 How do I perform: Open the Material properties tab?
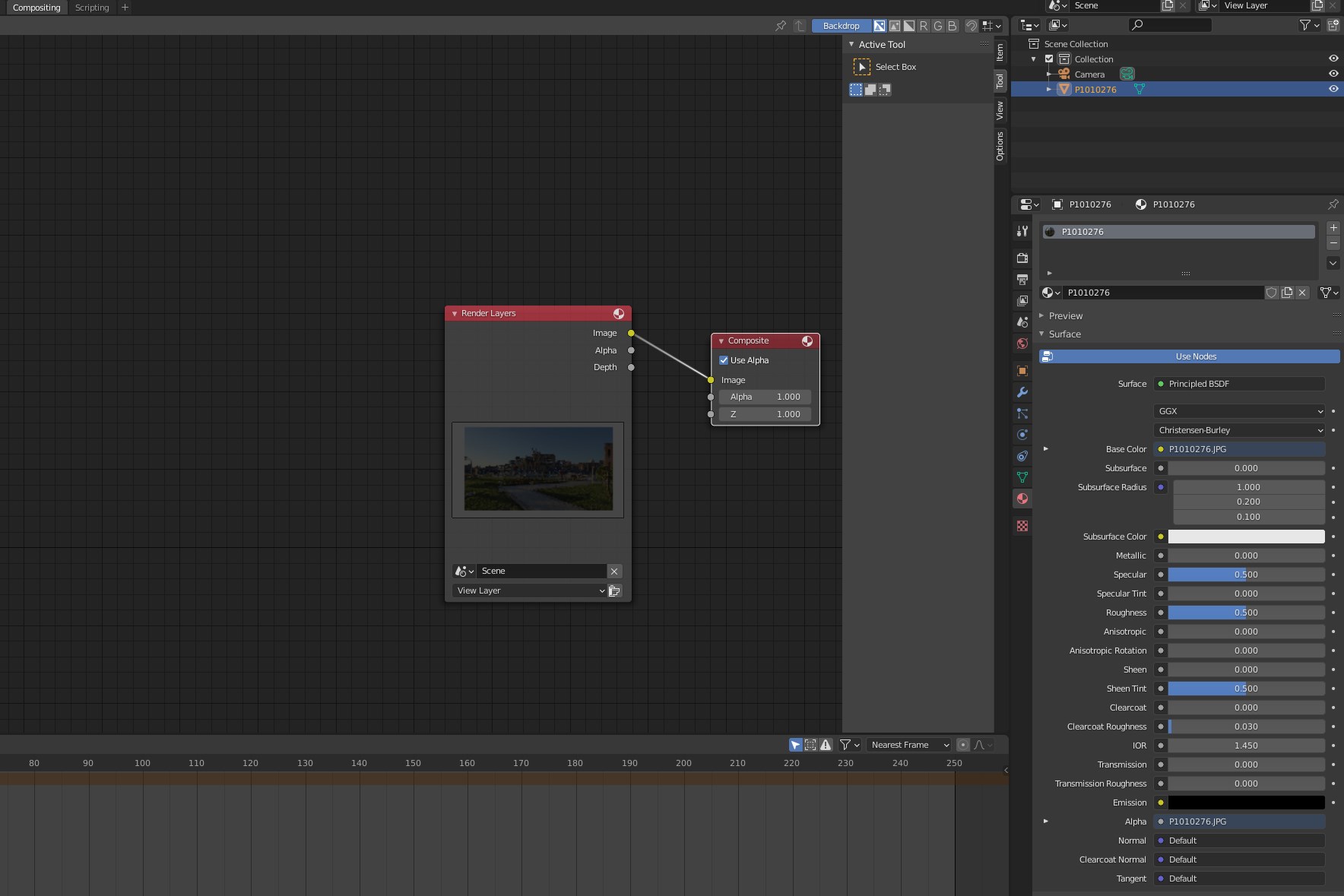1022,499
